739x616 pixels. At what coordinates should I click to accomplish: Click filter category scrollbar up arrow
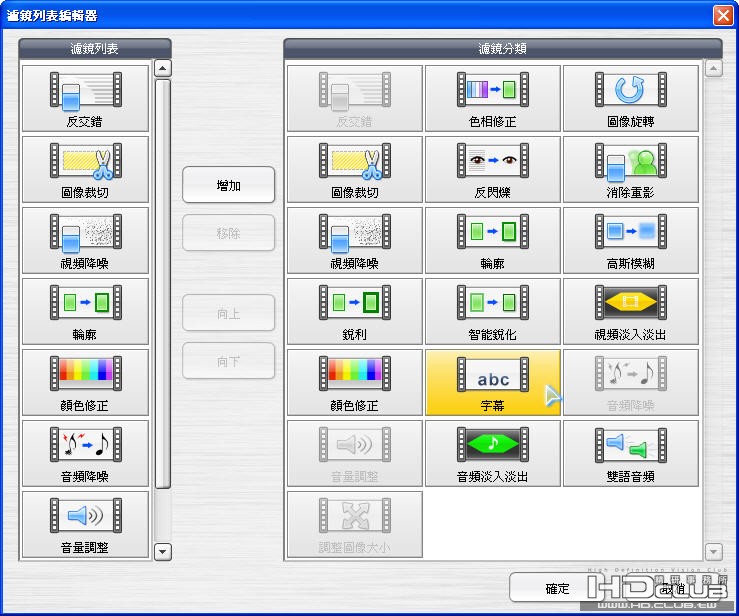click(714, 68)
